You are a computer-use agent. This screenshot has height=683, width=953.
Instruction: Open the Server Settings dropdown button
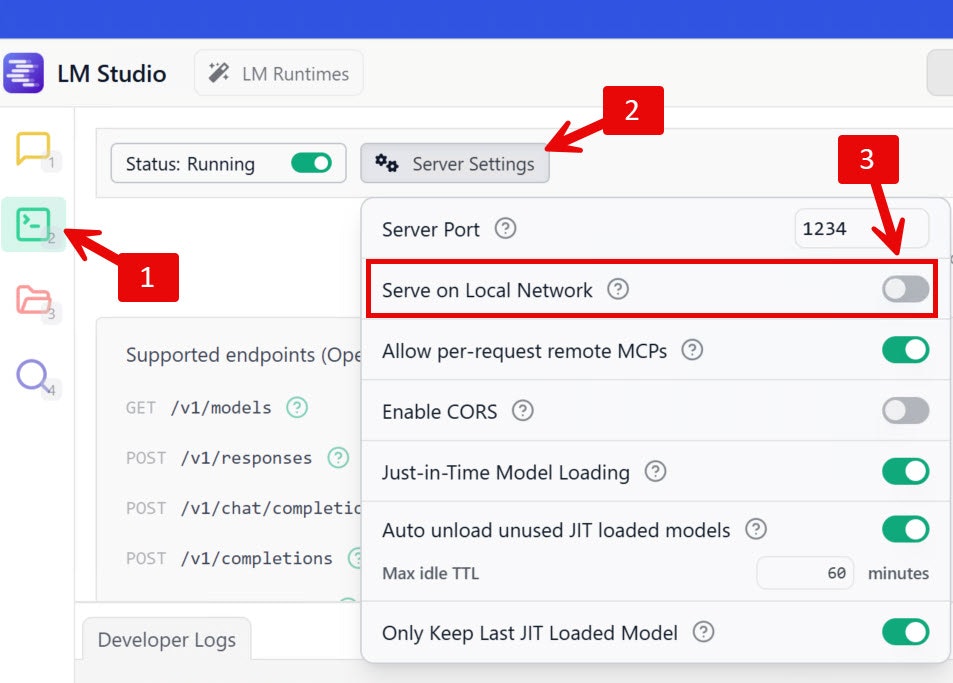pos(455,163)
